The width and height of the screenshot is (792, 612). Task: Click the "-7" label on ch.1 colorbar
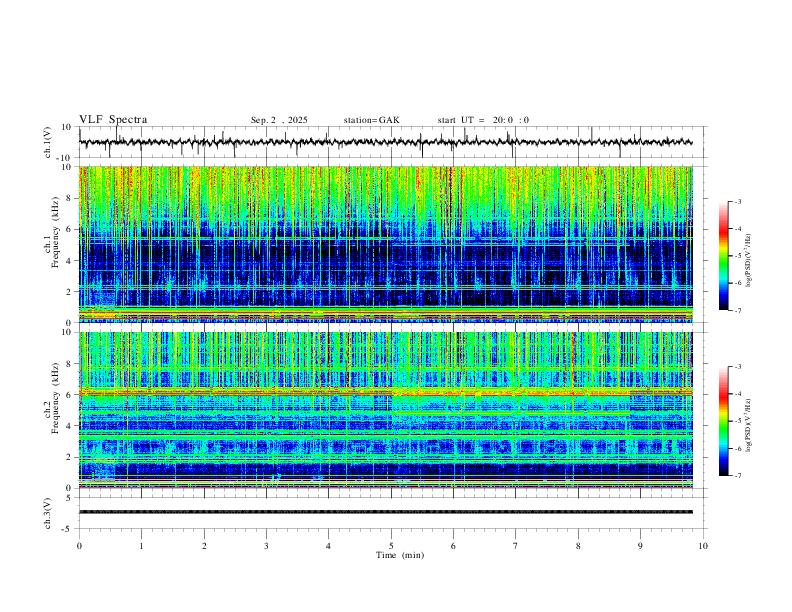(x=737, y=311)
